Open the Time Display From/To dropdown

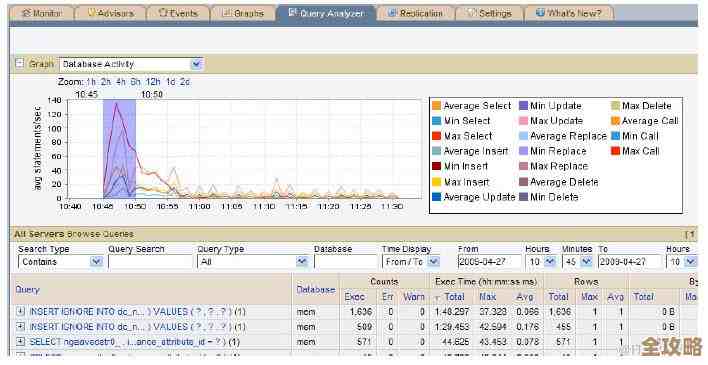point(411,262)
